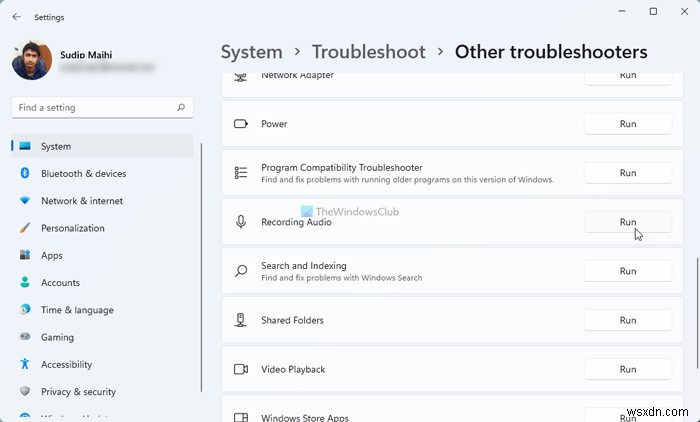Open Time & language settings
The image size is (700, 422).
pos(77,310)
